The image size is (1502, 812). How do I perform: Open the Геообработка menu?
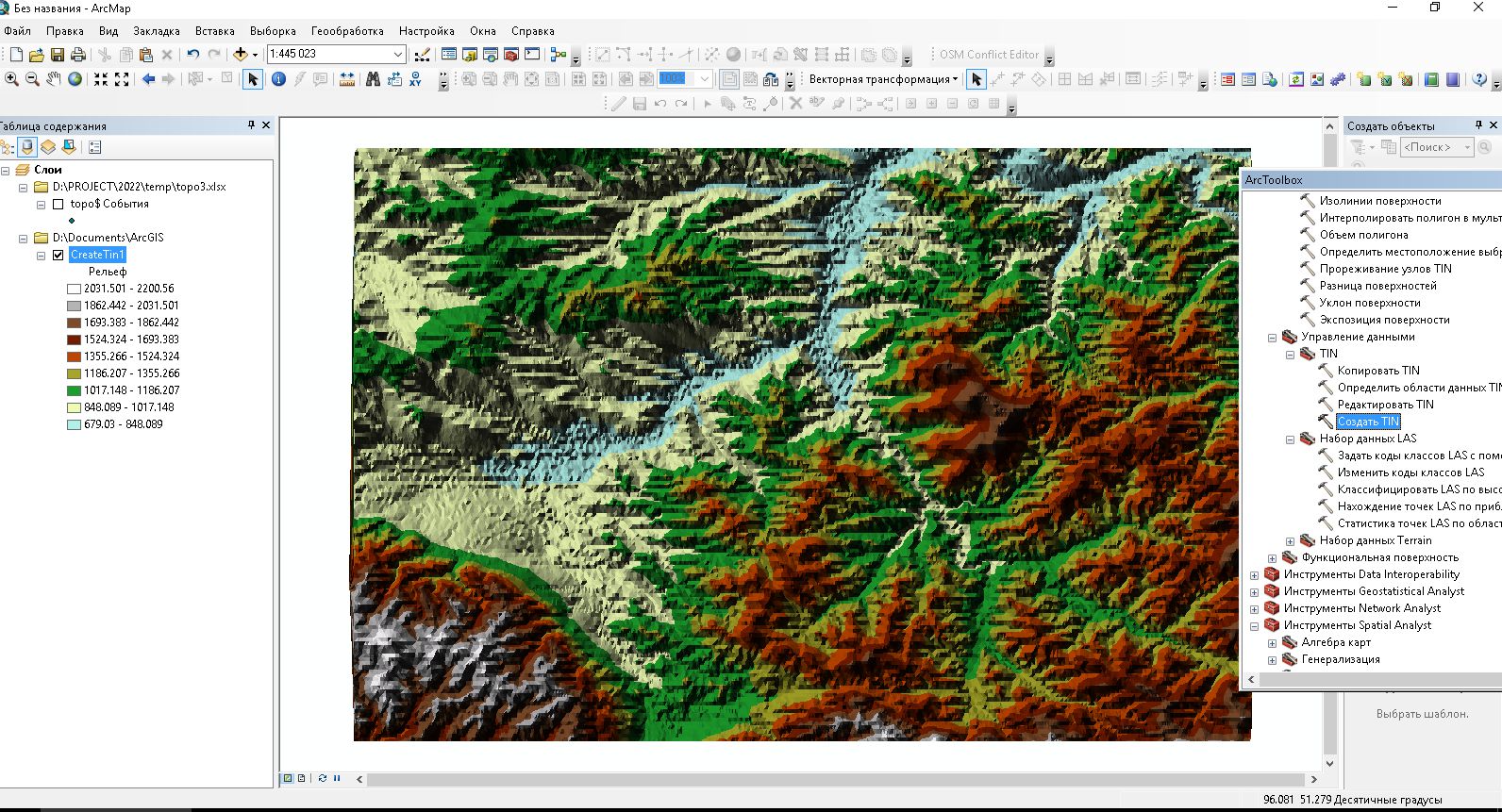(x=346, y=31)
